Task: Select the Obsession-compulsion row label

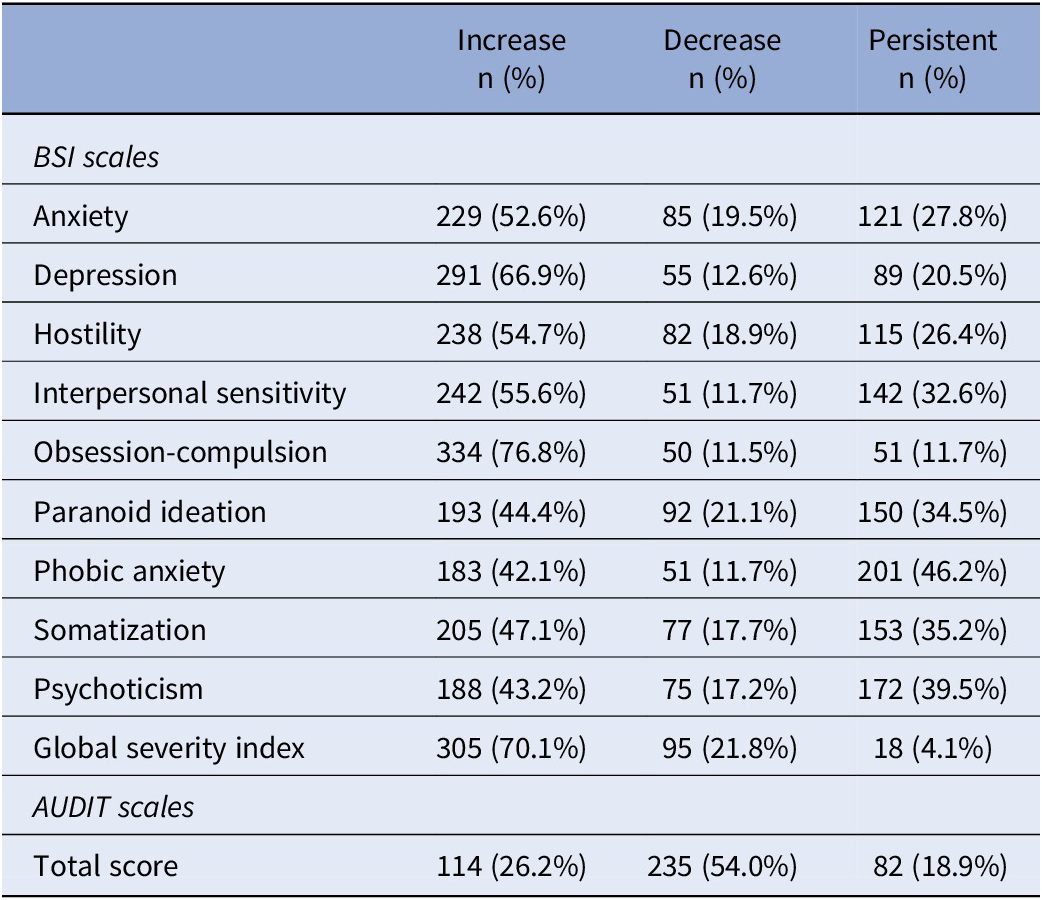Action: point(180,453)
